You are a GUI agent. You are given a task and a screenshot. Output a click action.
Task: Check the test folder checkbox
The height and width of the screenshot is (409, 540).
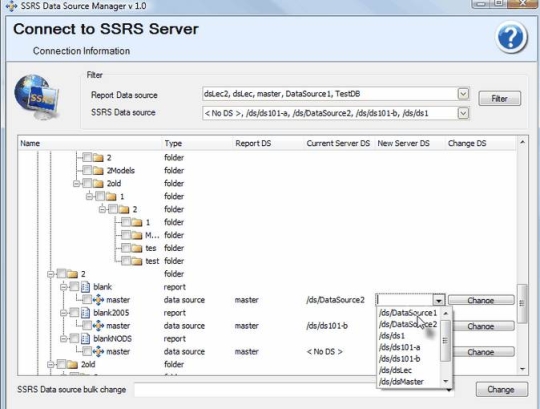[126, 261]
